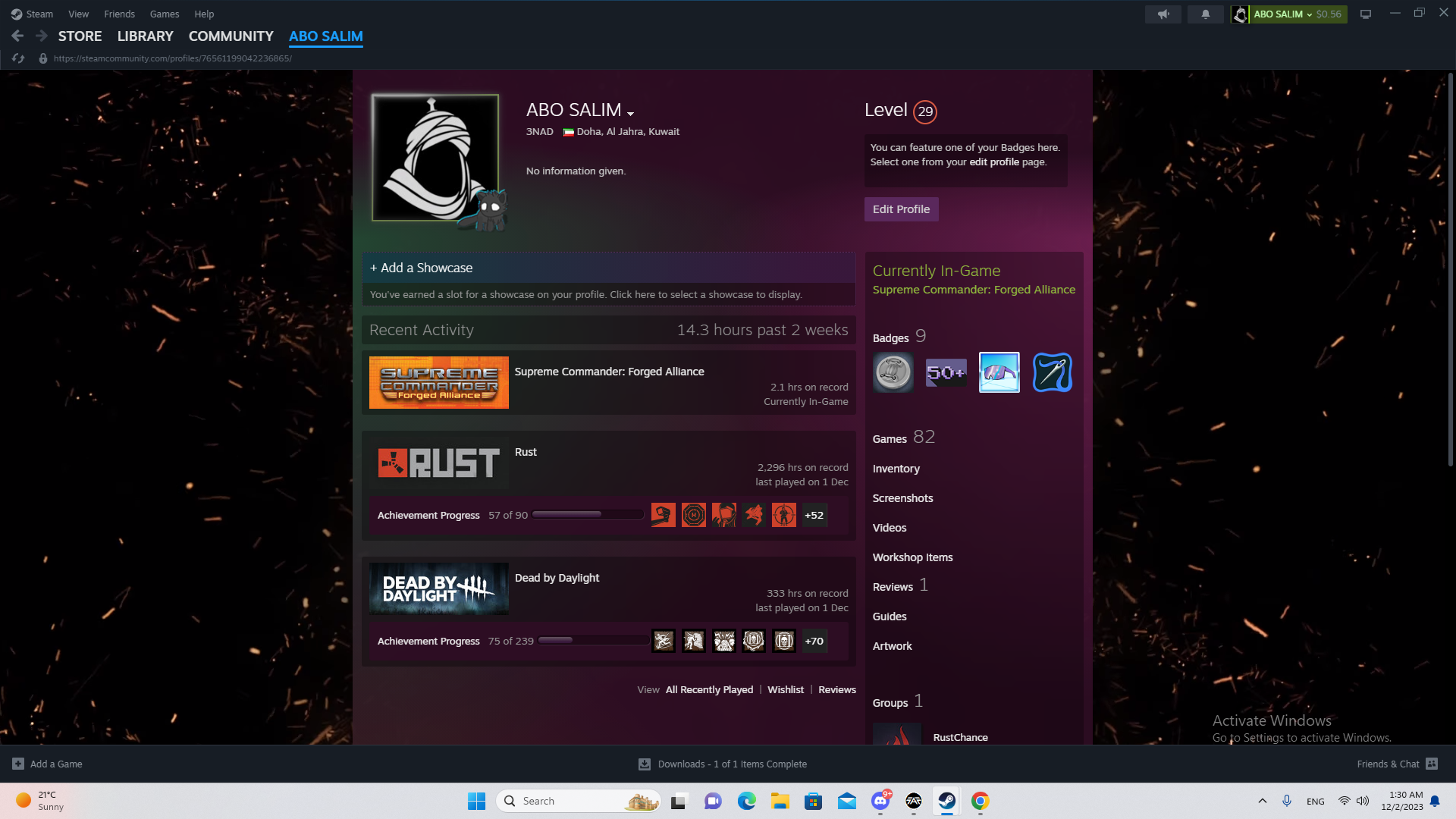Open the View menu
This screenshot has height=819, width=1456.
[79, 14]
